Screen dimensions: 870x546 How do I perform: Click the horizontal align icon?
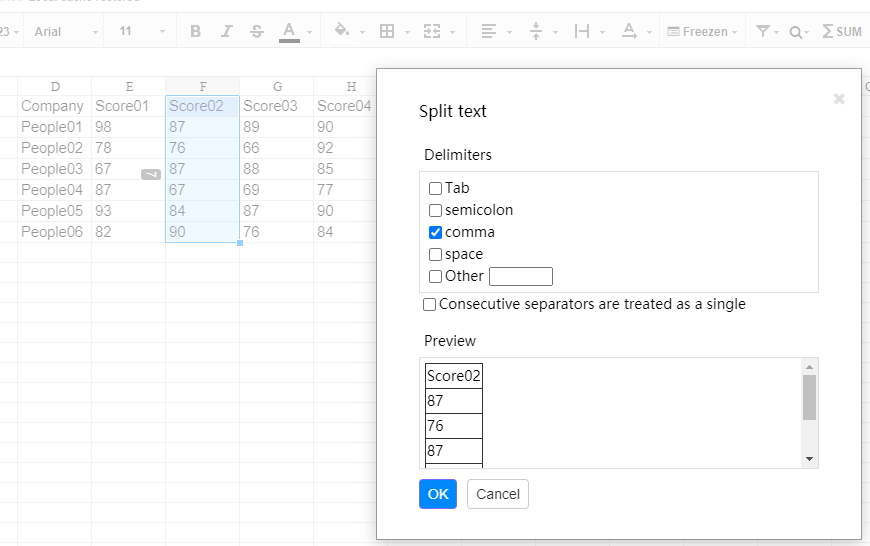tap(489, 32)
